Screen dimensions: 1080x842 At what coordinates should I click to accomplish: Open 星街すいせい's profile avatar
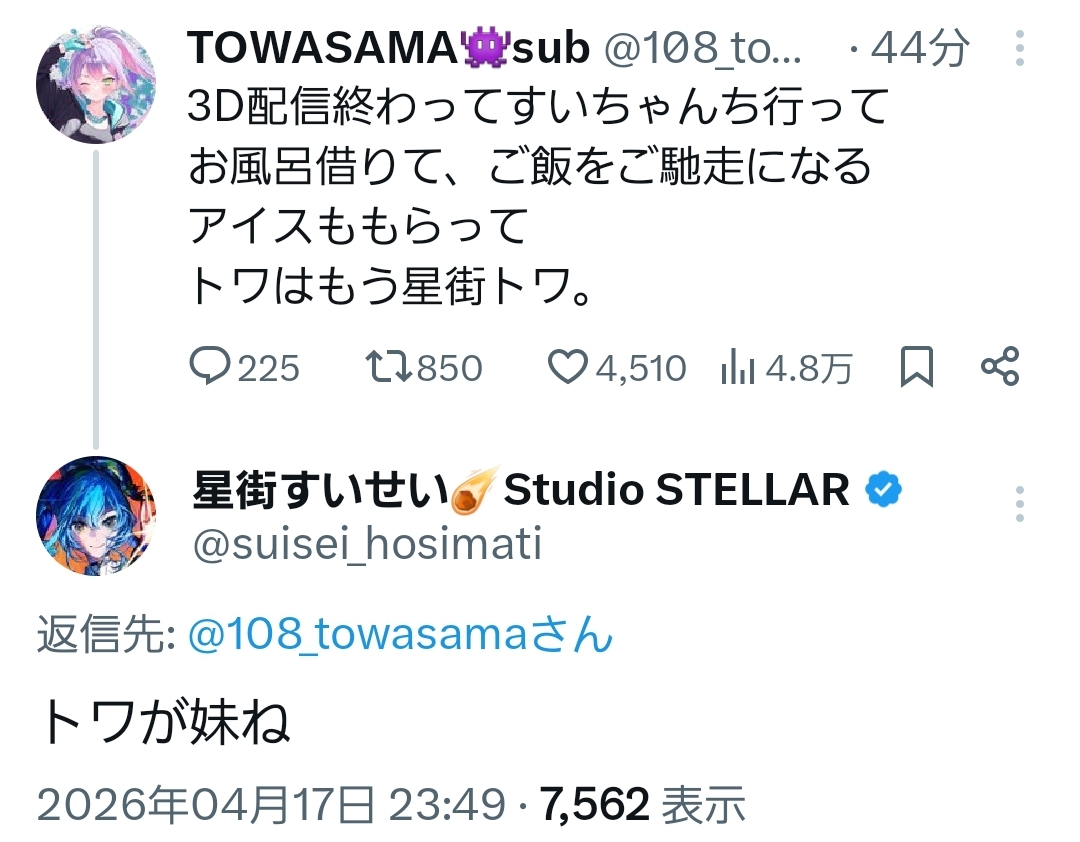click(x=96, y=517)
